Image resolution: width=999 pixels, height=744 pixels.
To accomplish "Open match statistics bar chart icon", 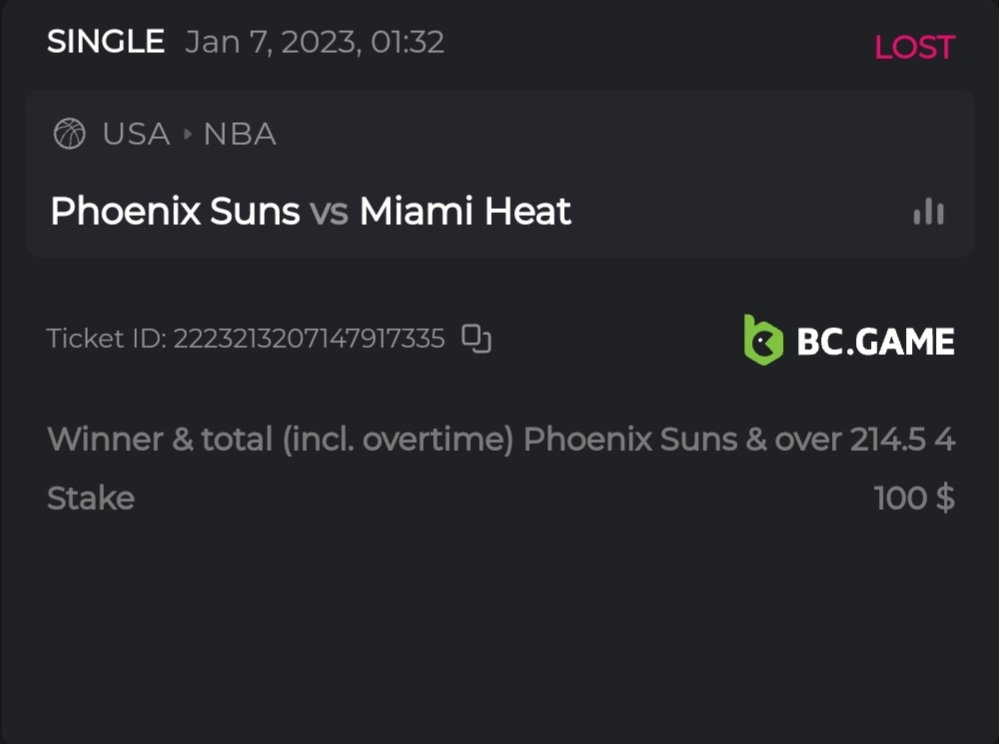I will click(929, 211).
